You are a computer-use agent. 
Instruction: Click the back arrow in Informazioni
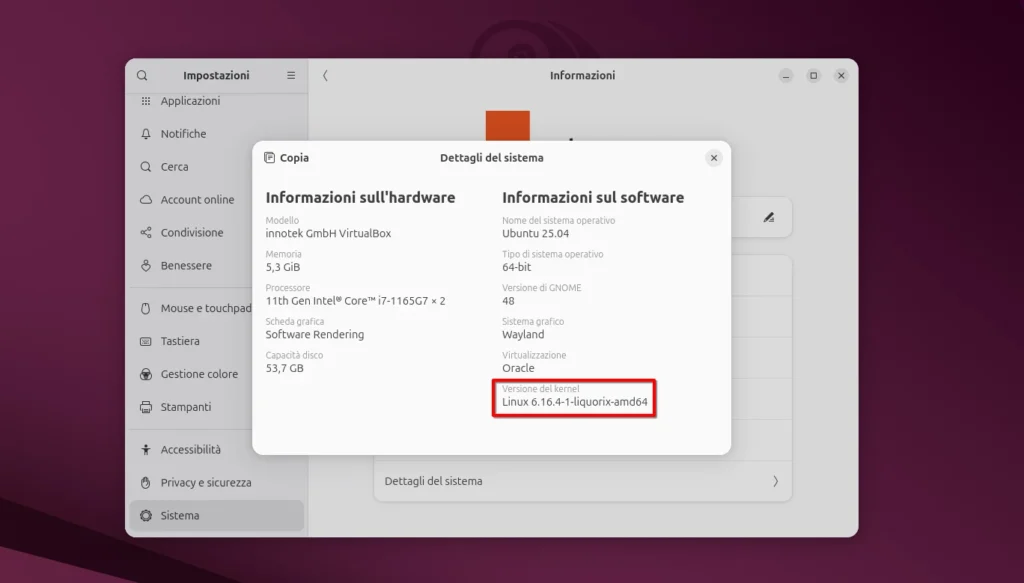(325, 75)
